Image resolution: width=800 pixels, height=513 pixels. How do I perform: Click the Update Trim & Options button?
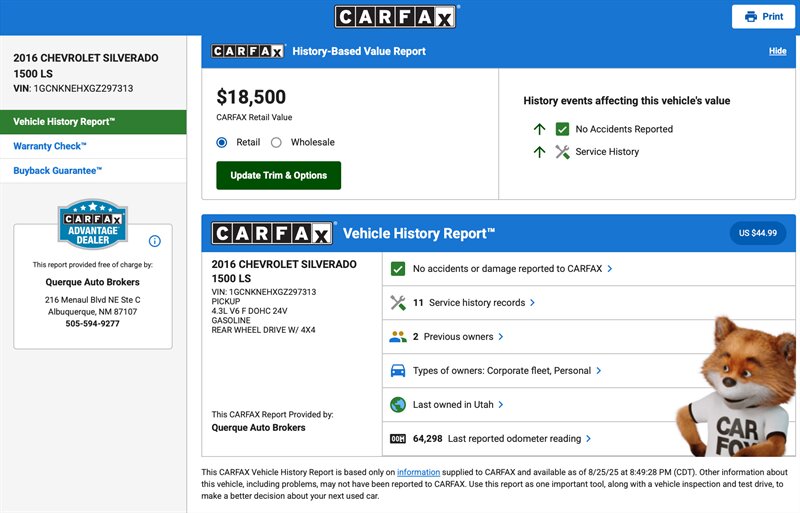pyautogui.click(x=278, y=175)
